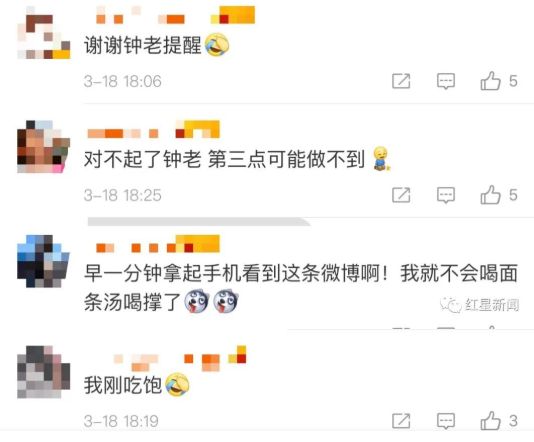Tap the like count 3 on the last comment
This screenshot has width=534, height=442.
click(x=513, y=421)
